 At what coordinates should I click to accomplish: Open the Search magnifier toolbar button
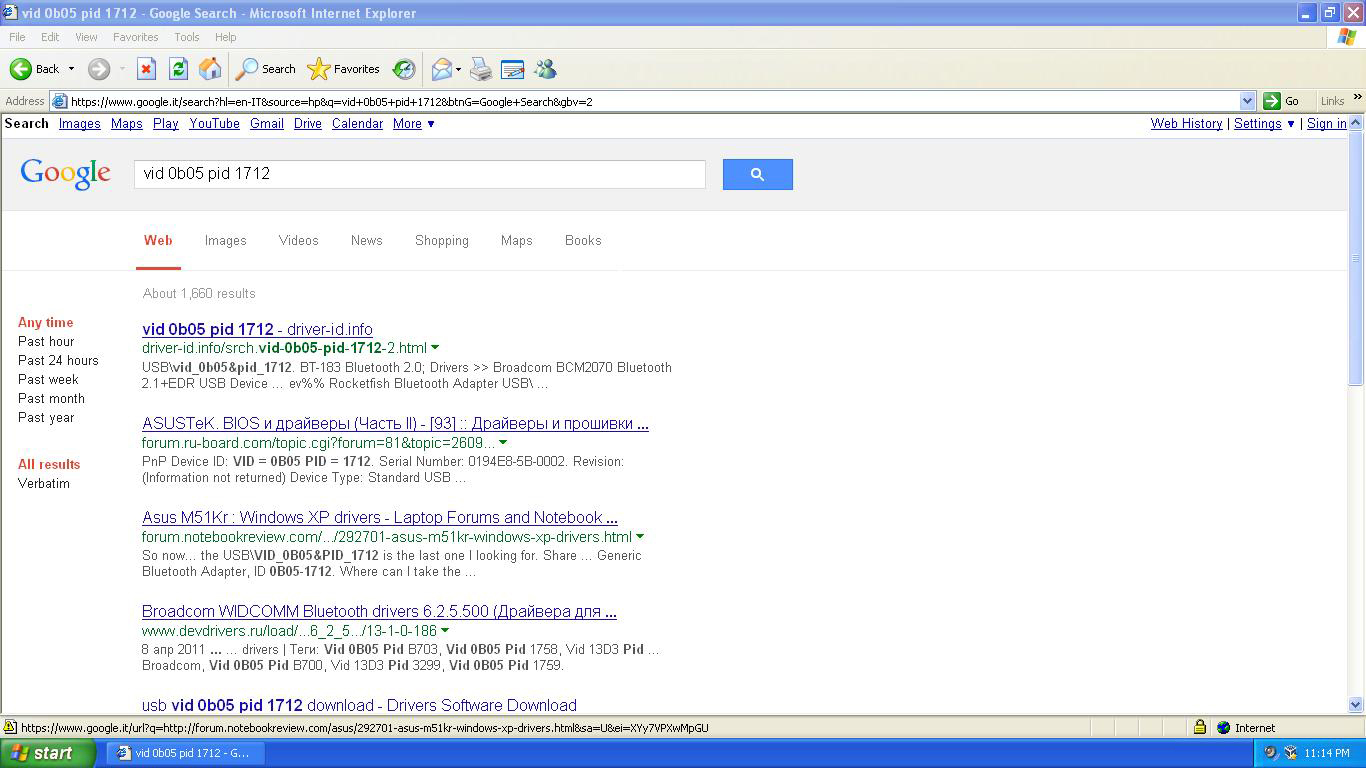tap(266, 69)
